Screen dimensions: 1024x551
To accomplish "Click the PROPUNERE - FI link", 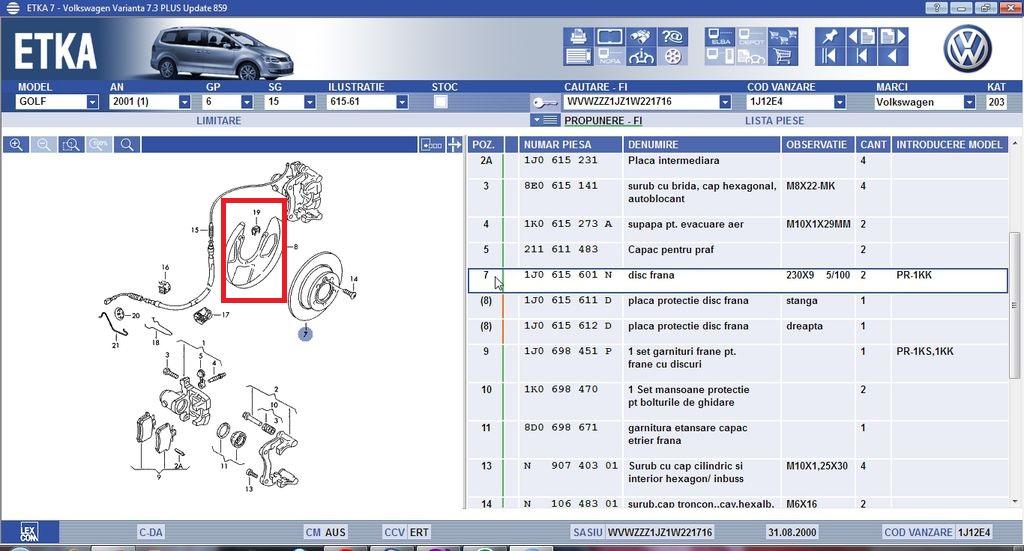I will (x=603, y=121).
